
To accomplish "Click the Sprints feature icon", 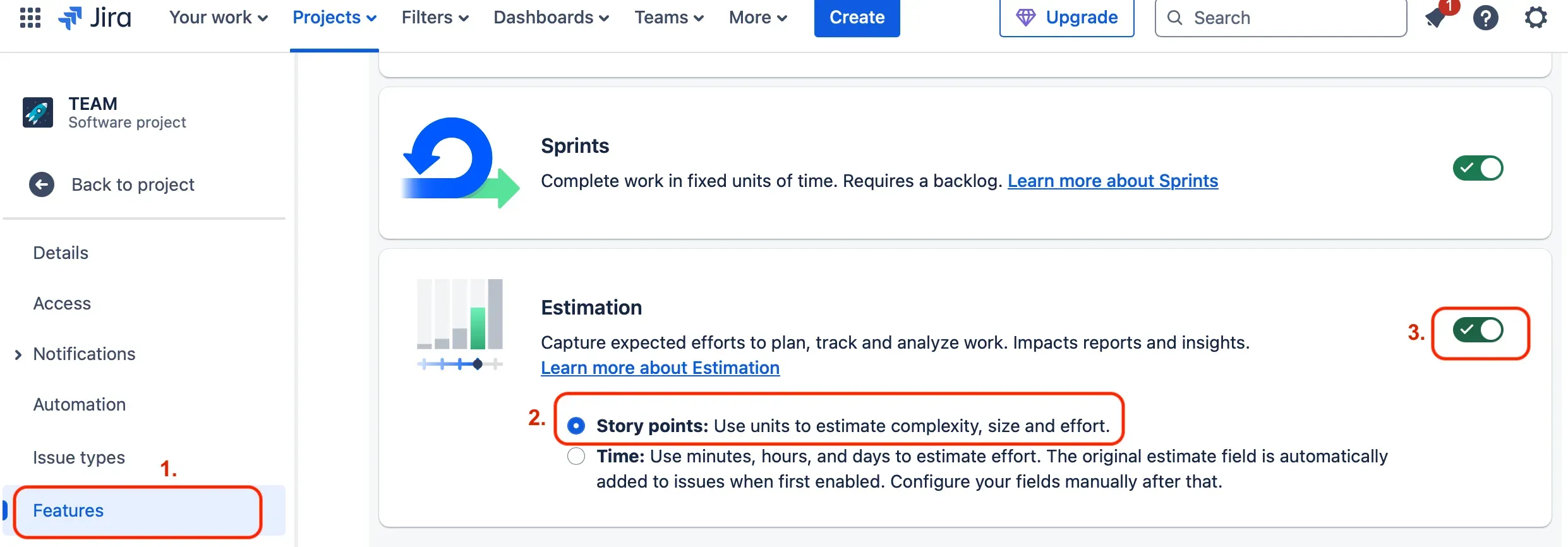I will [x=460, y=163].
